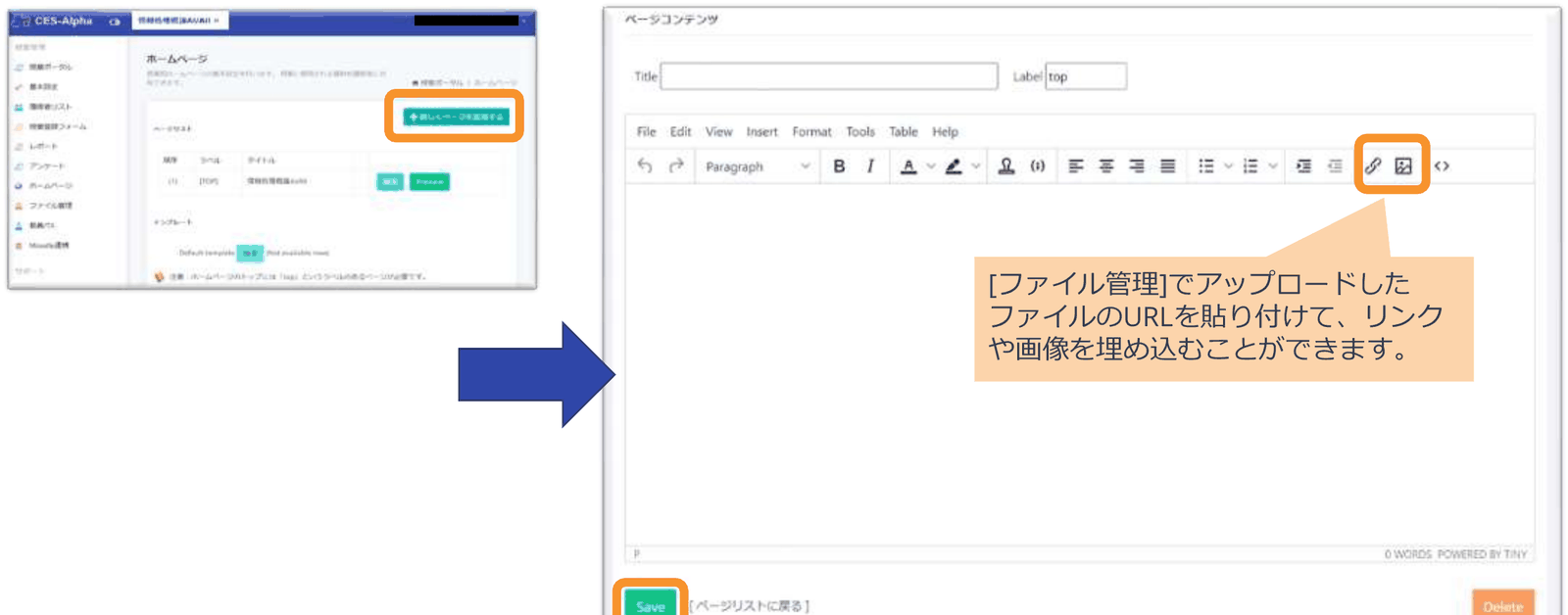Focus the Label field containing top
Viewport: 1568px width, 615px height.
(x=1086, y=76)
